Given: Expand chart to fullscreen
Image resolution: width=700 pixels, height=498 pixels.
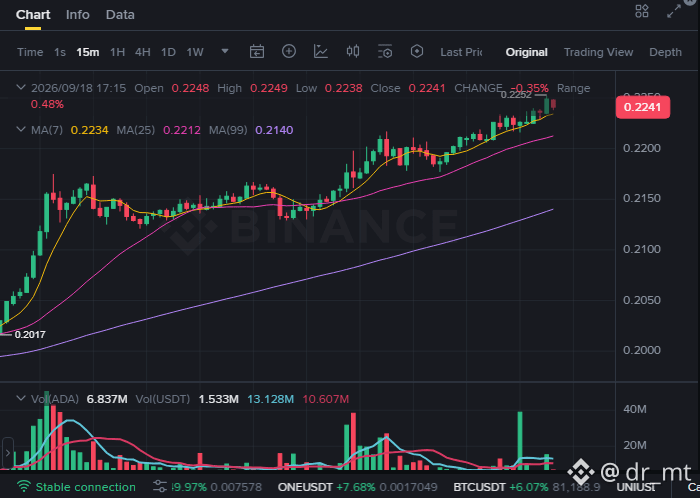Looking at the screenshot, I should (674, 11).
